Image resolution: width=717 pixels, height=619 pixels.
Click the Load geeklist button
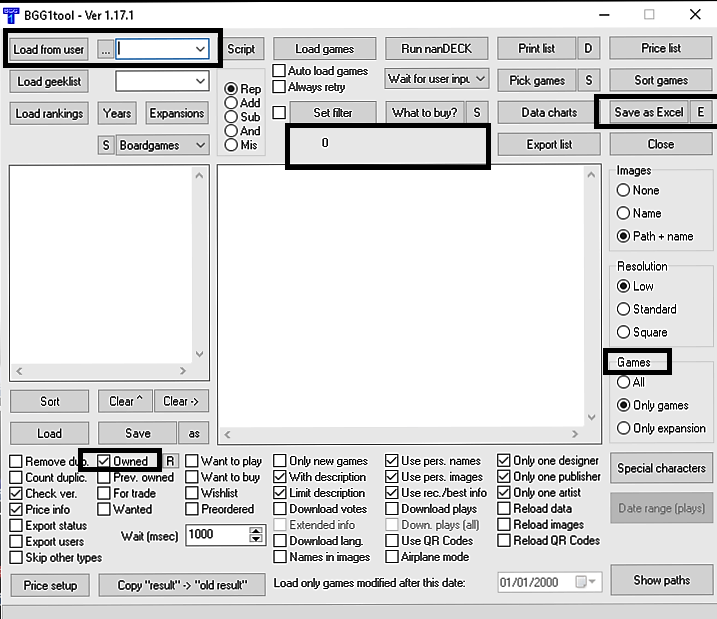point(49,81)
